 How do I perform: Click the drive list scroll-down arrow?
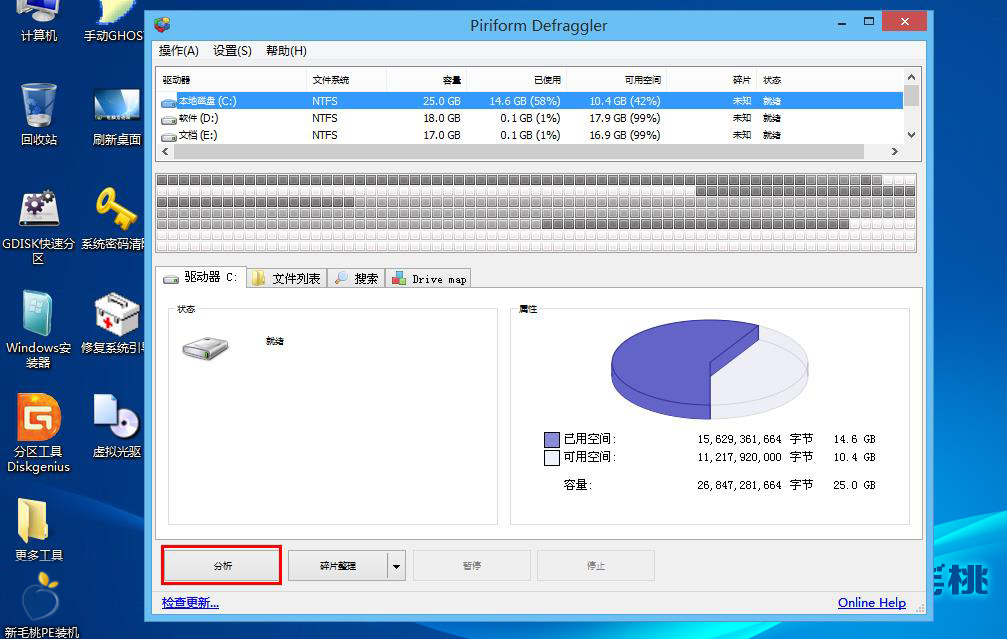[911, 135]
